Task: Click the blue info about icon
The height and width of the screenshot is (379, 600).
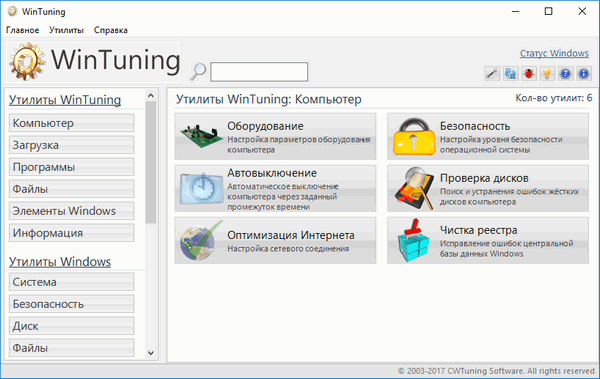Action: click(x=584, y=73)
